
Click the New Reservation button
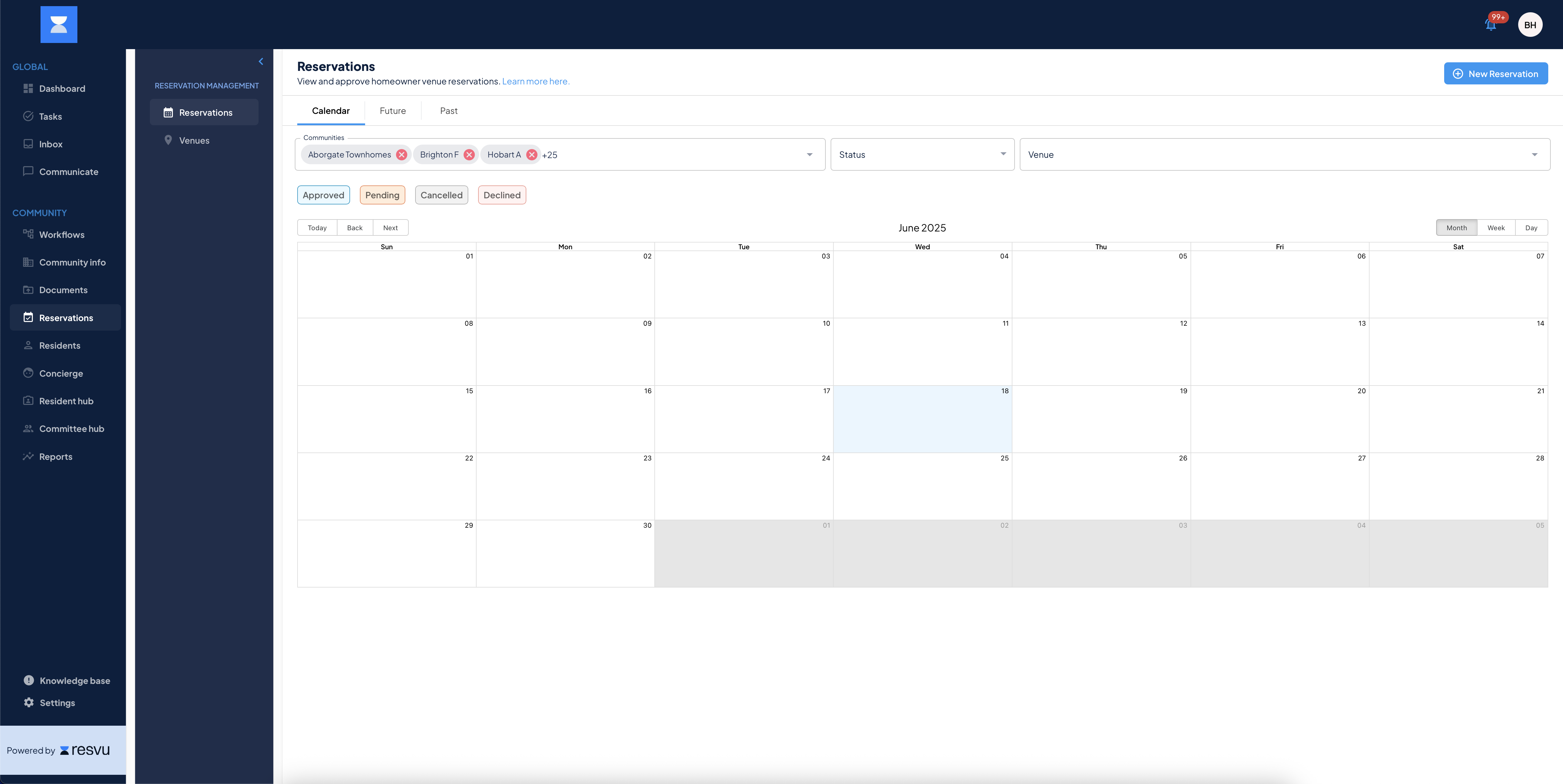click(1495, 74)
